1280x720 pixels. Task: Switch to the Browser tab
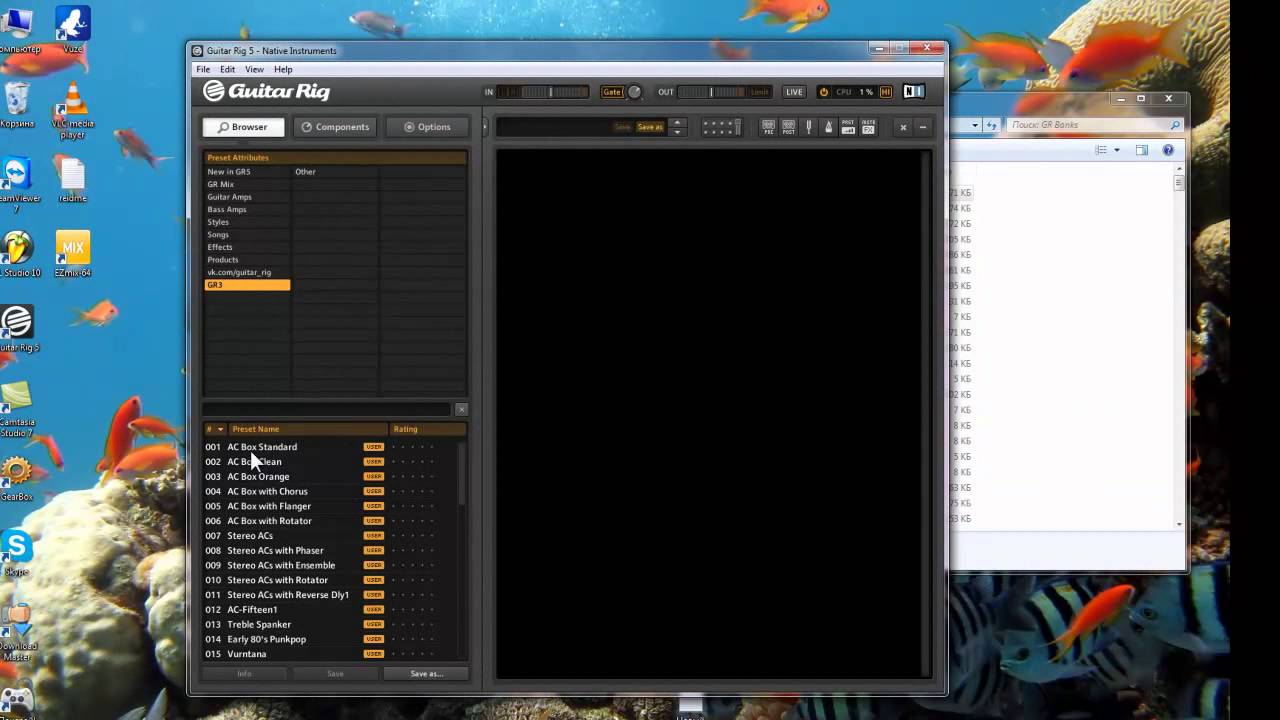point(244,127)
